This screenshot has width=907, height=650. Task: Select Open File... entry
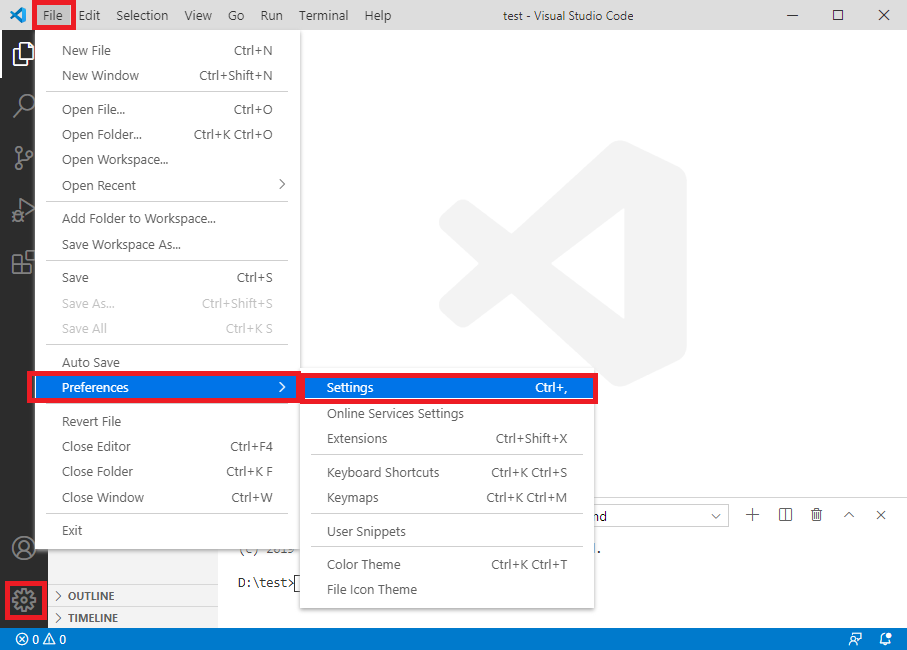167,109
